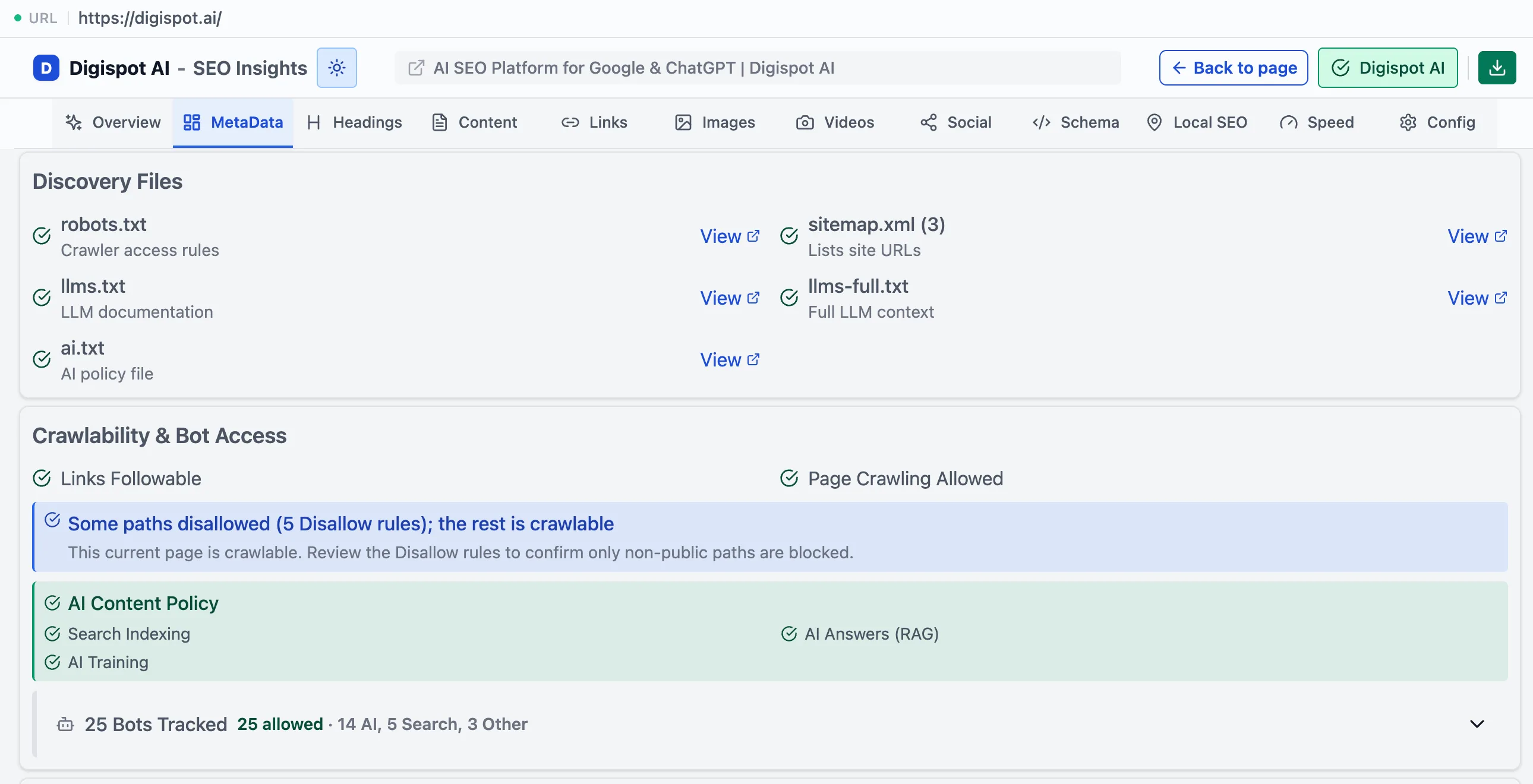This screenshot has width=1533, height=784.
Task: View the sitemap.xml file
Action: click(1477, 236)
